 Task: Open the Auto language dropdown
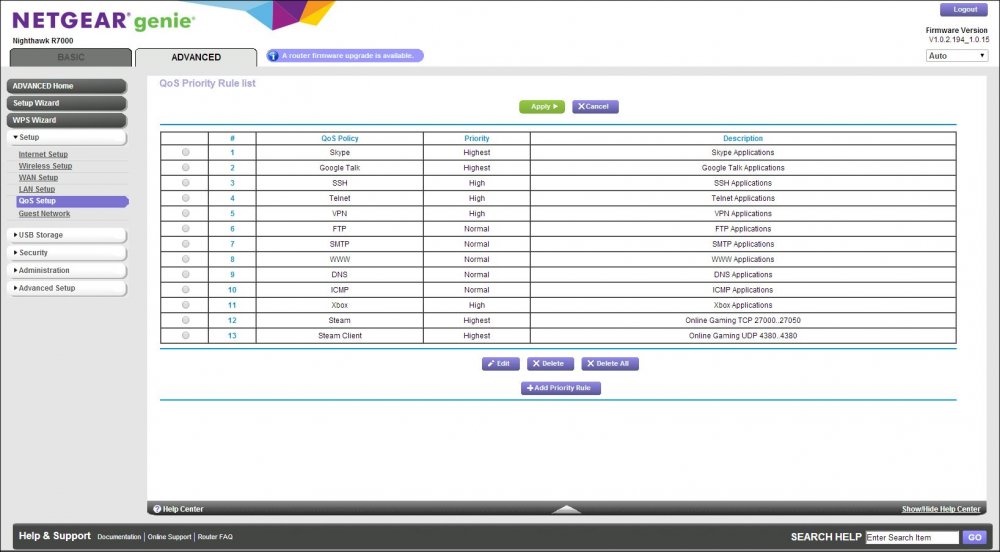click(x=957, y=56)
